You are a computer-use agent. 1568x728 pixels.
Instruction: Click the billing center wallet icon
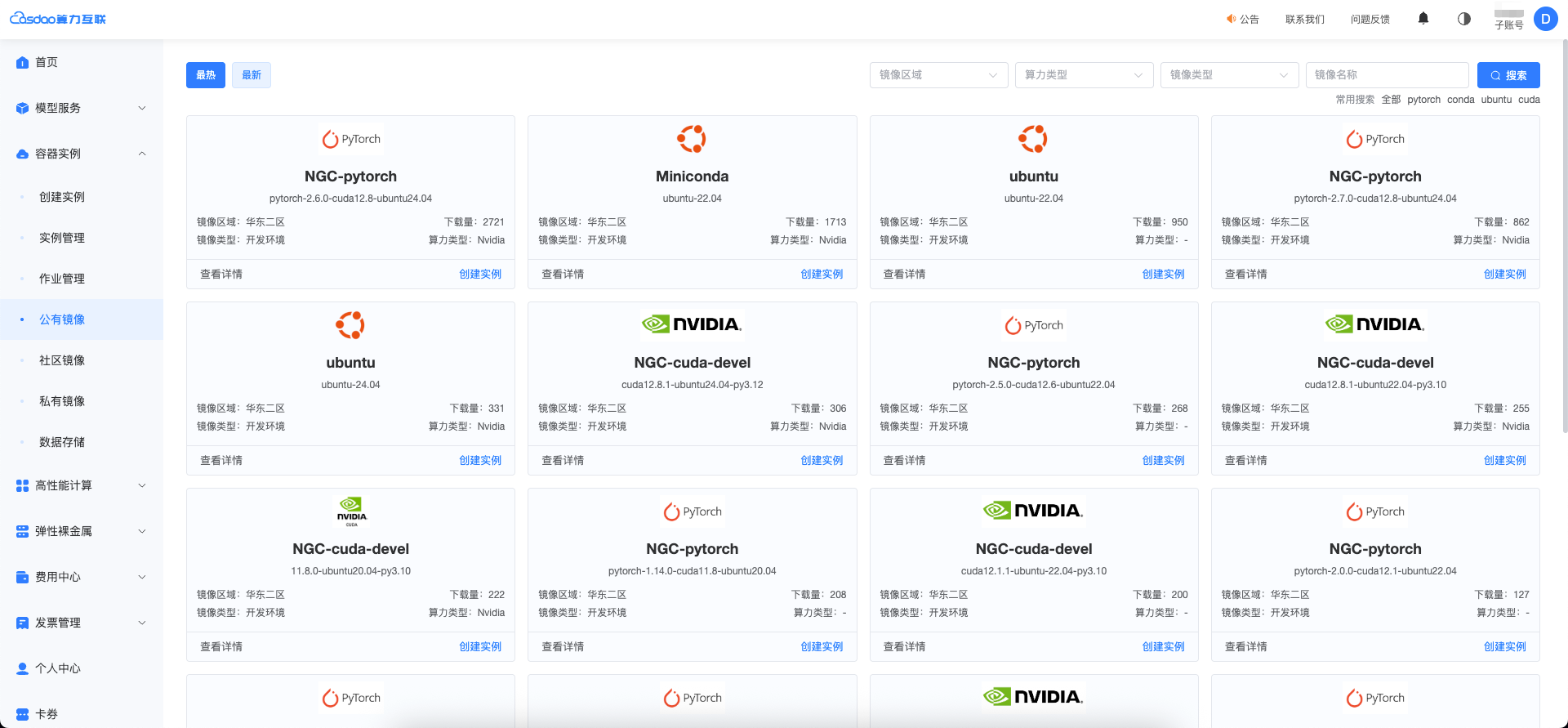click(22, 577)
